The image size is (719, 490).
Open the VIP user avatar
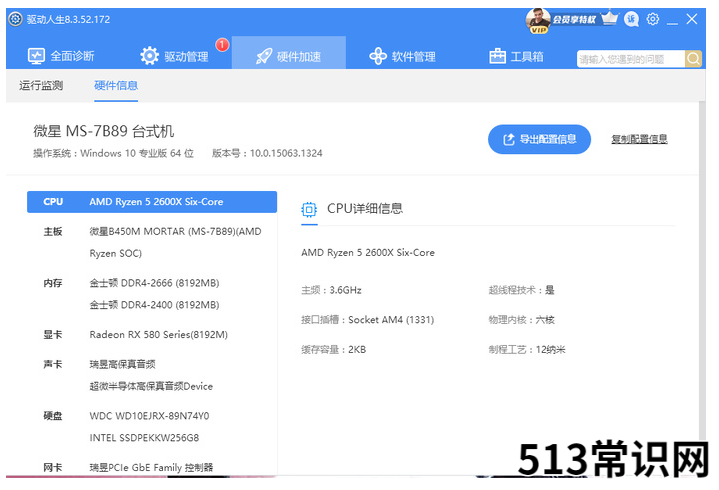click(538, 20)
